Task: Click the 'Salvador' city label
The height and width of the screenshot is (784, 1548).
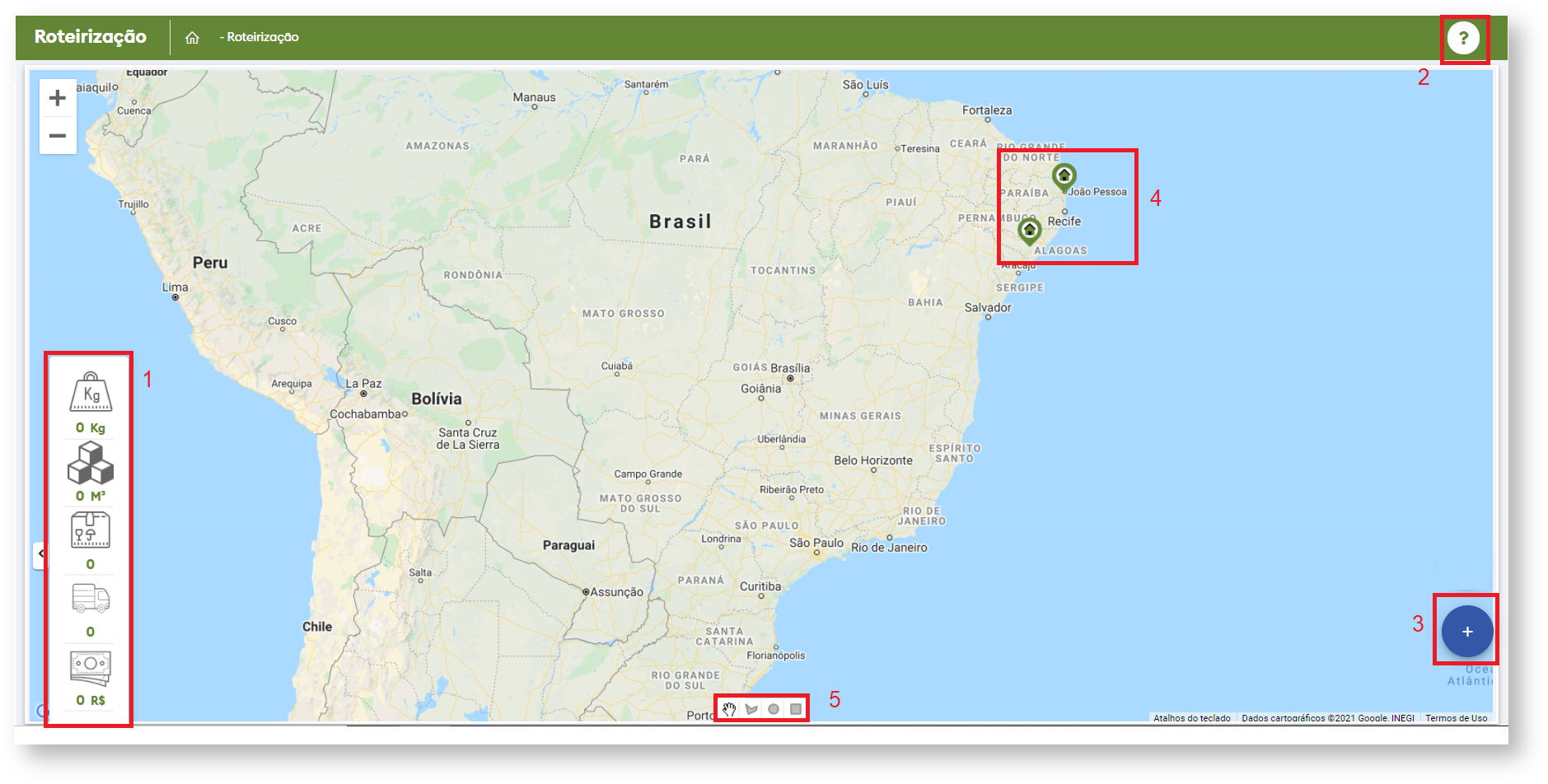Action: (988, 307)
